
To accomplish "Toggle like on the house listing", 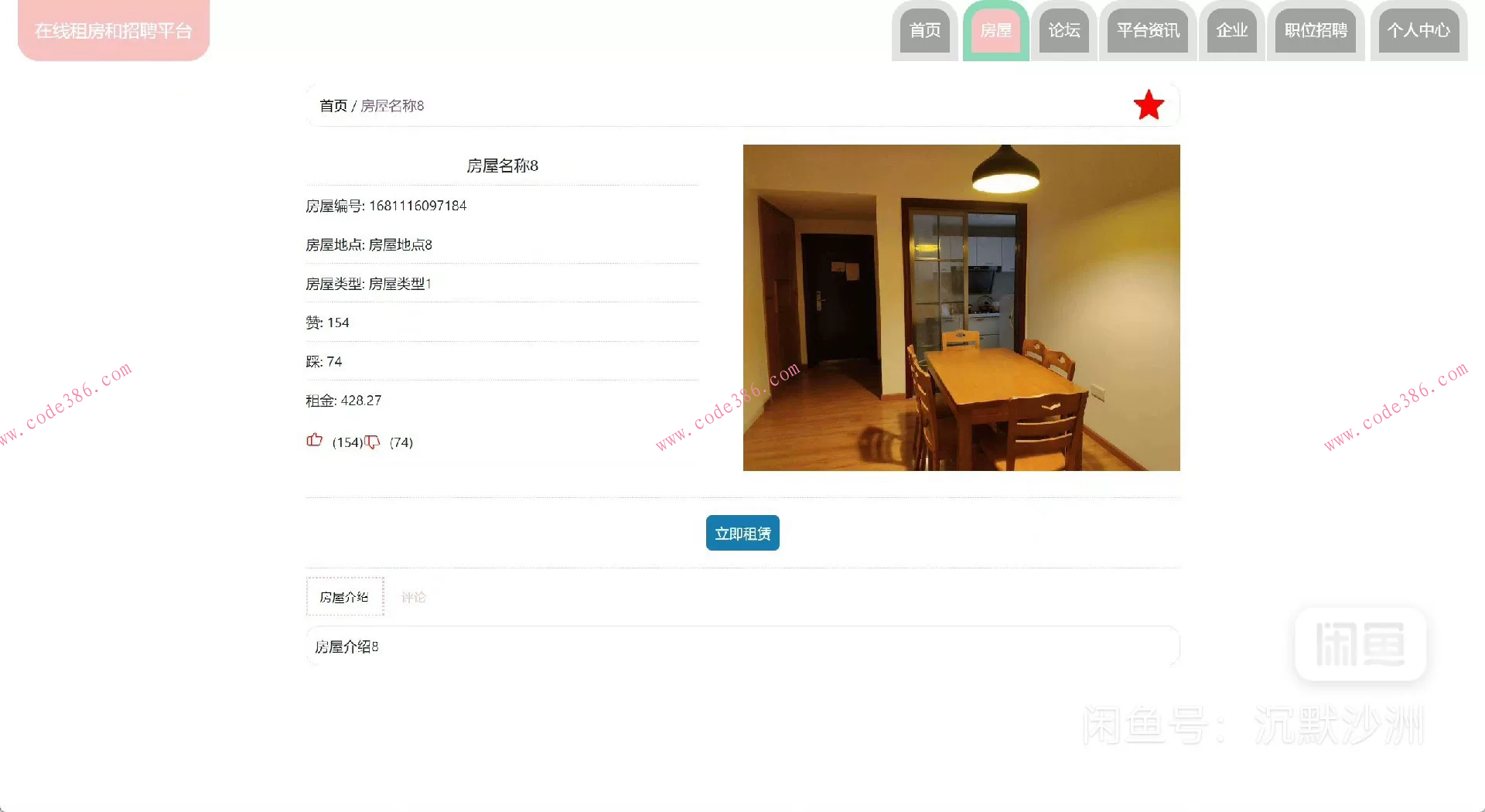I will pyautogui.click(x=314, y=439).
